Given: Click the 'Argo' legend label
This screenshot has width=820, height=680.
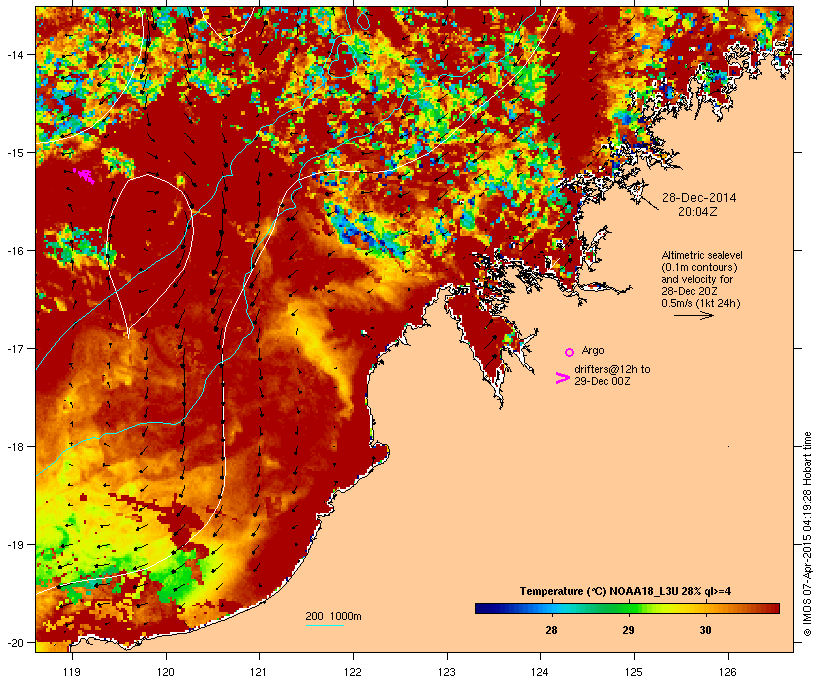Looking at the screenshot, I should [593, 350].
